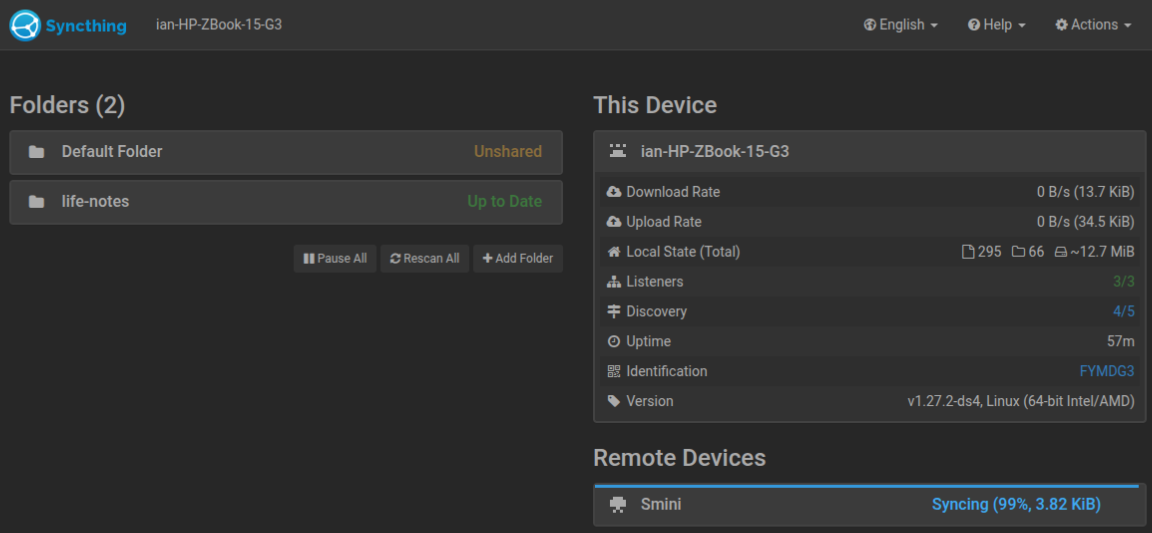Click the Default Folder folder icon
Viewport: 1152px width, 533px height.
pyautogui.click(x=36, y=152)
